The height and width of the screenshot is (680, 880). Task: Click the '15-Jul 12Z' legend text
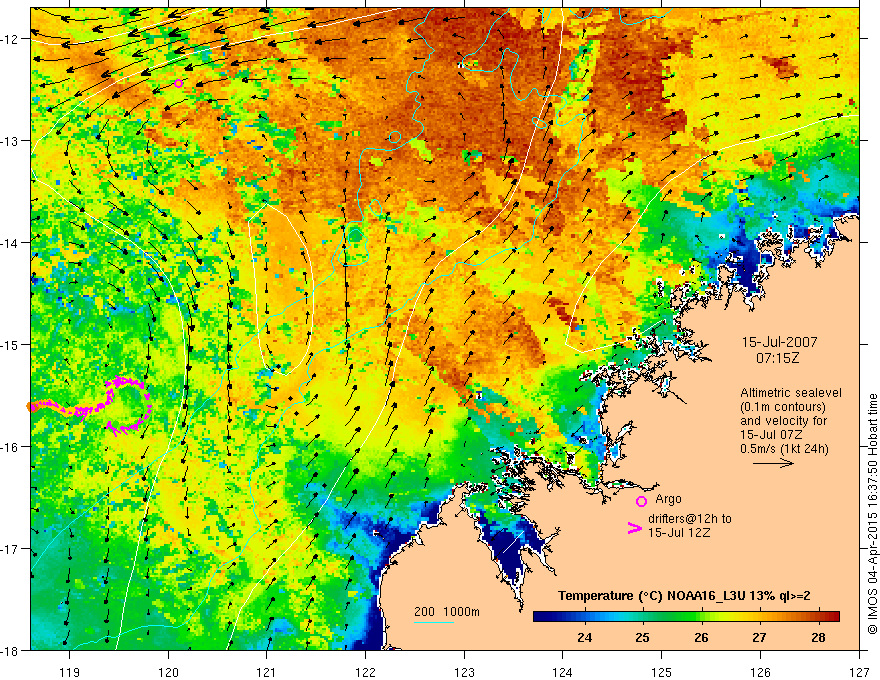pyautogui.click(x=679, y=532)
